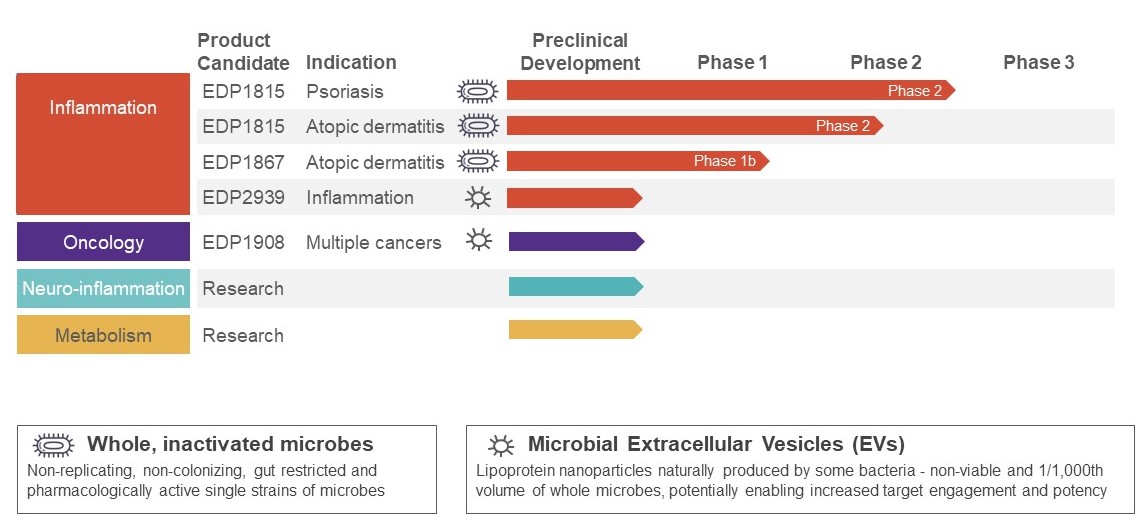
Task: Click the teal Neuro-inflammation preclinical arrow
Action: (575, 287)
